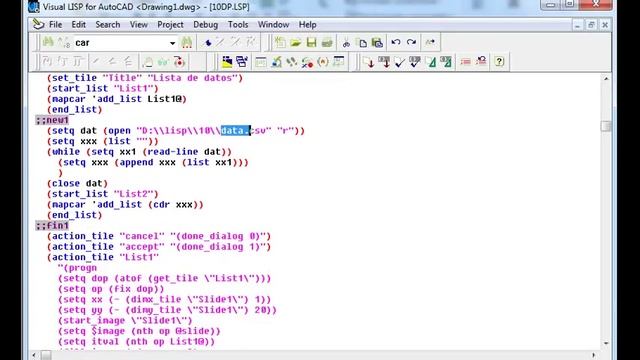The width and height of the screenshot is (640, 360).
Task: Open the Help menu
Action: click(x=307, y=24)
